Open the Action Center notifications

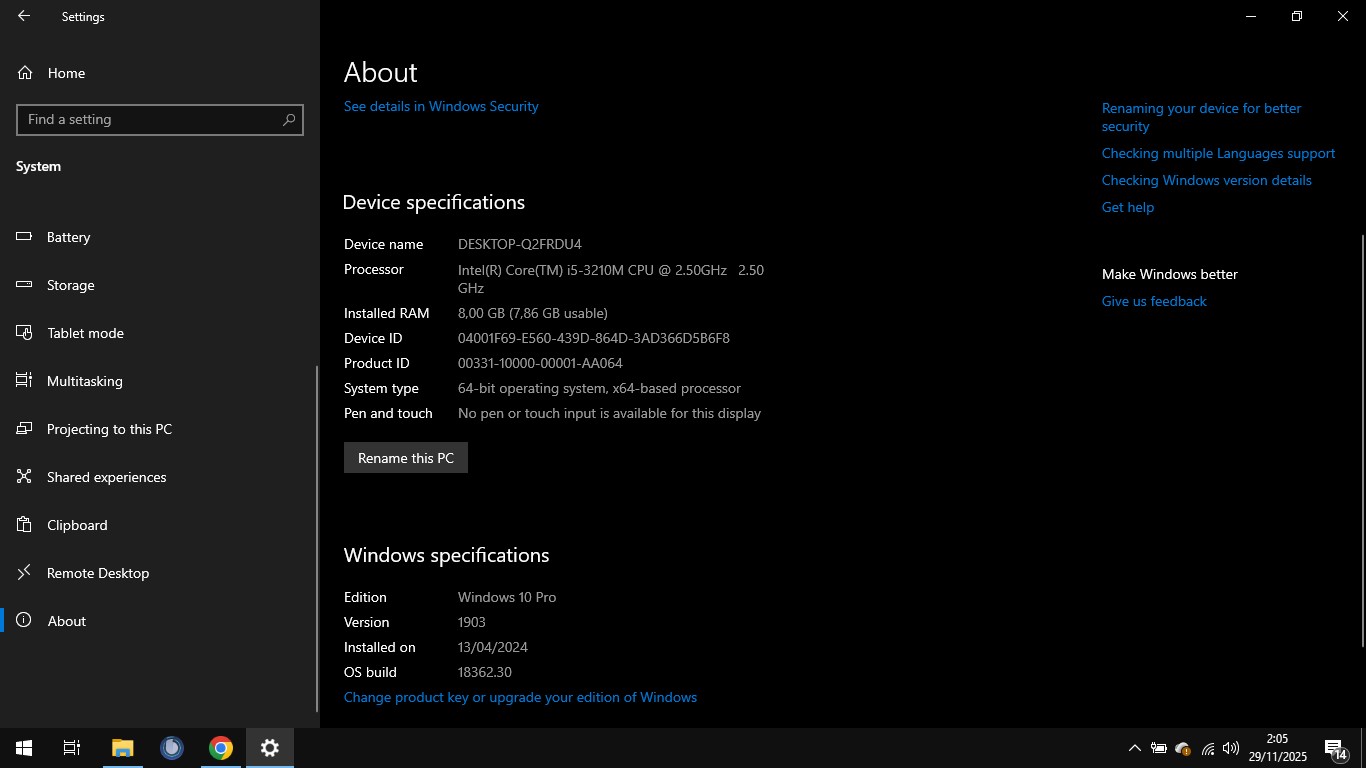[1337, 748]
